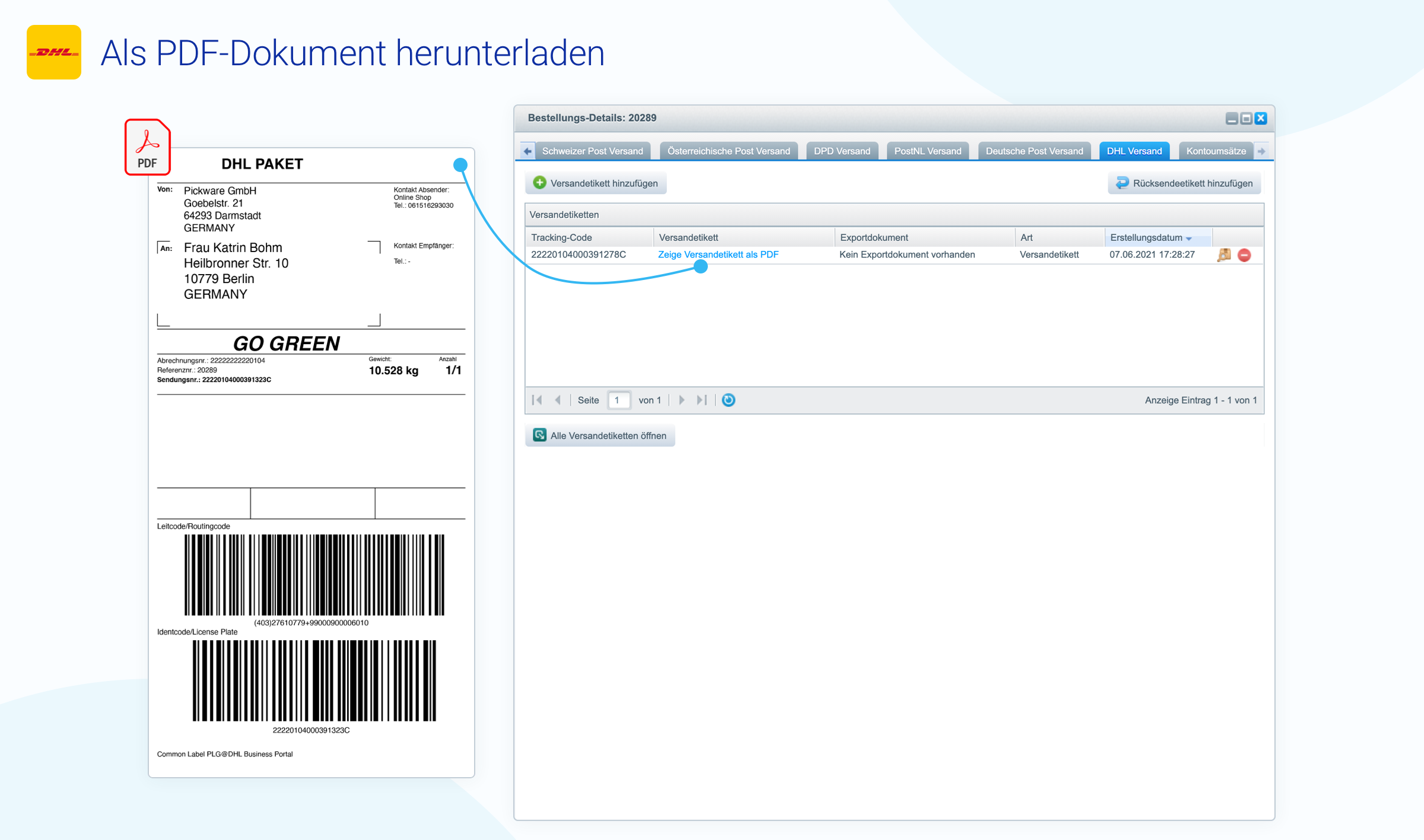Go to next page icon
Viewport: 1424px width, 840px height.
point(682,400)
